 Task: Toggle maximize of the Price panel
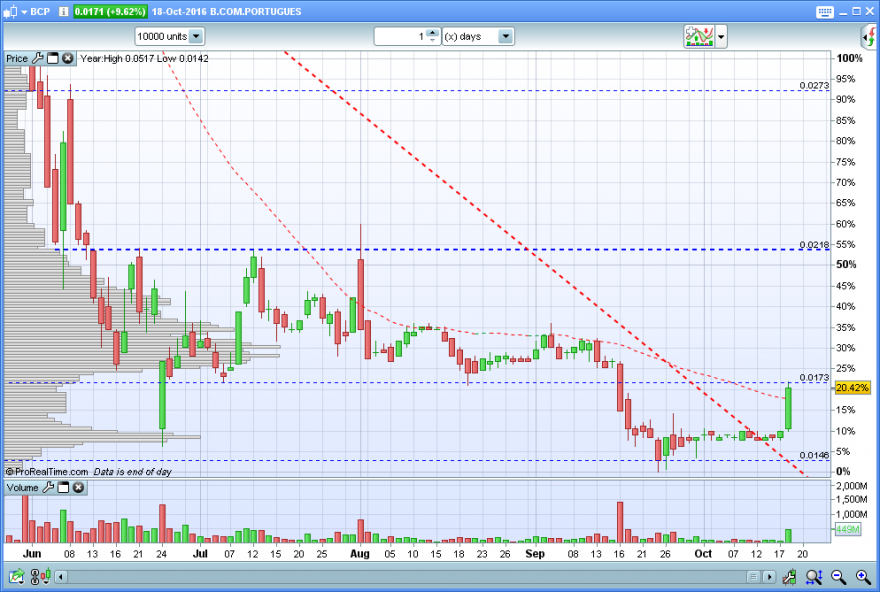(x=53, y=58)
